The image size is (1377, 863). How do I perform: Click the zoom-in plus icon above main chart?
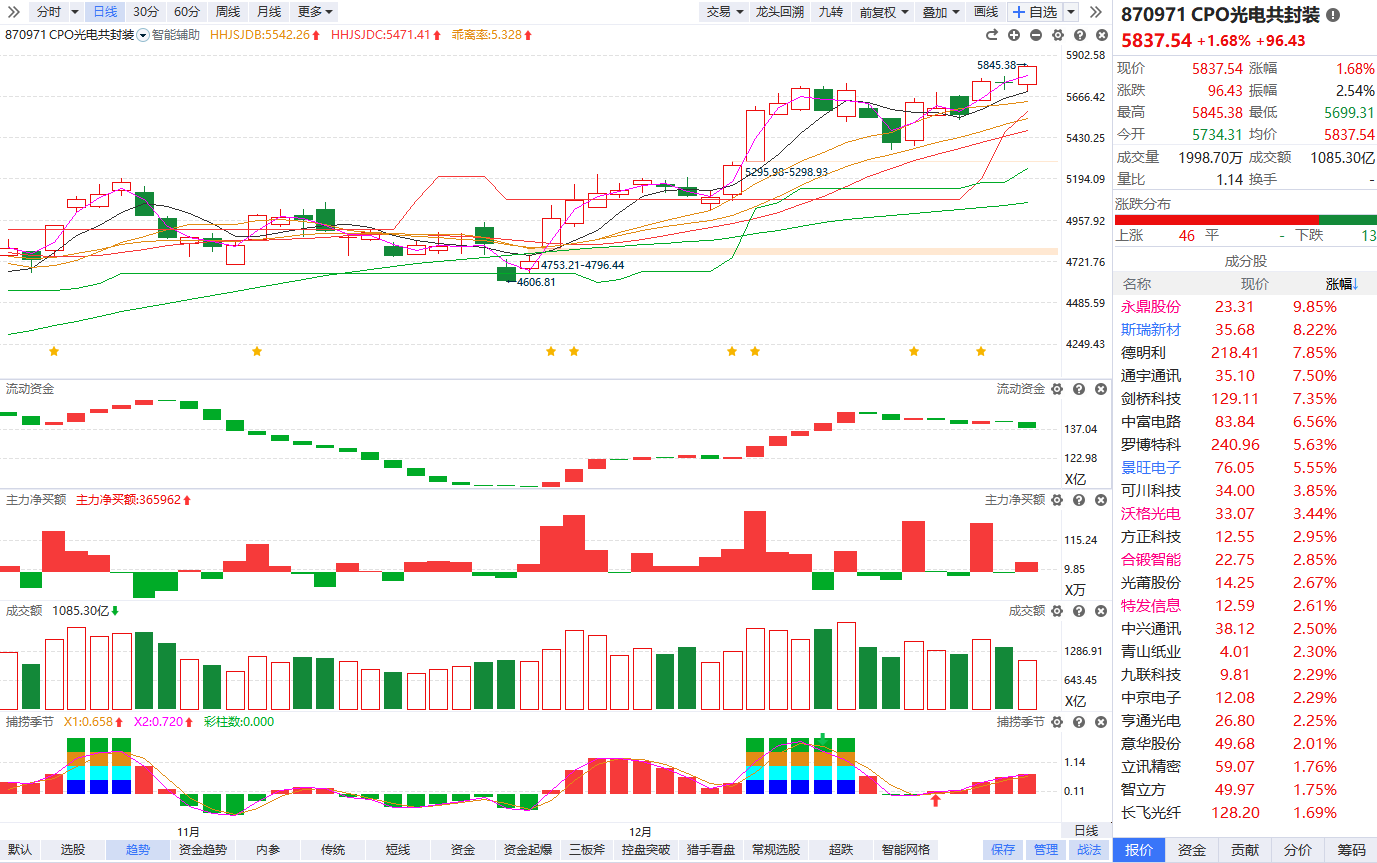pyautogui.click(x=1013, y=35)
